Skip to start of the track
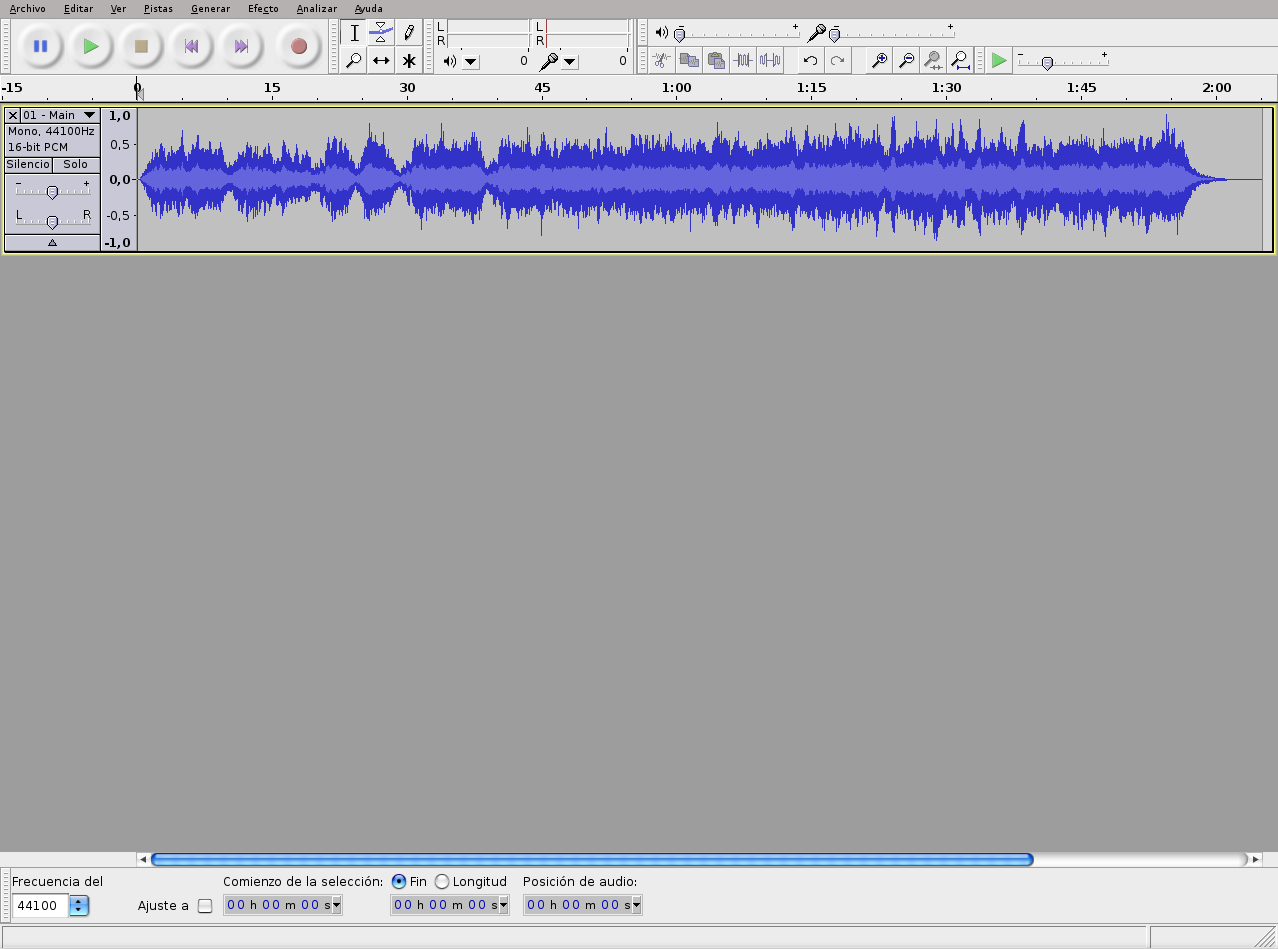Screen dimensions: 1278x949 [x=191, y=46]
